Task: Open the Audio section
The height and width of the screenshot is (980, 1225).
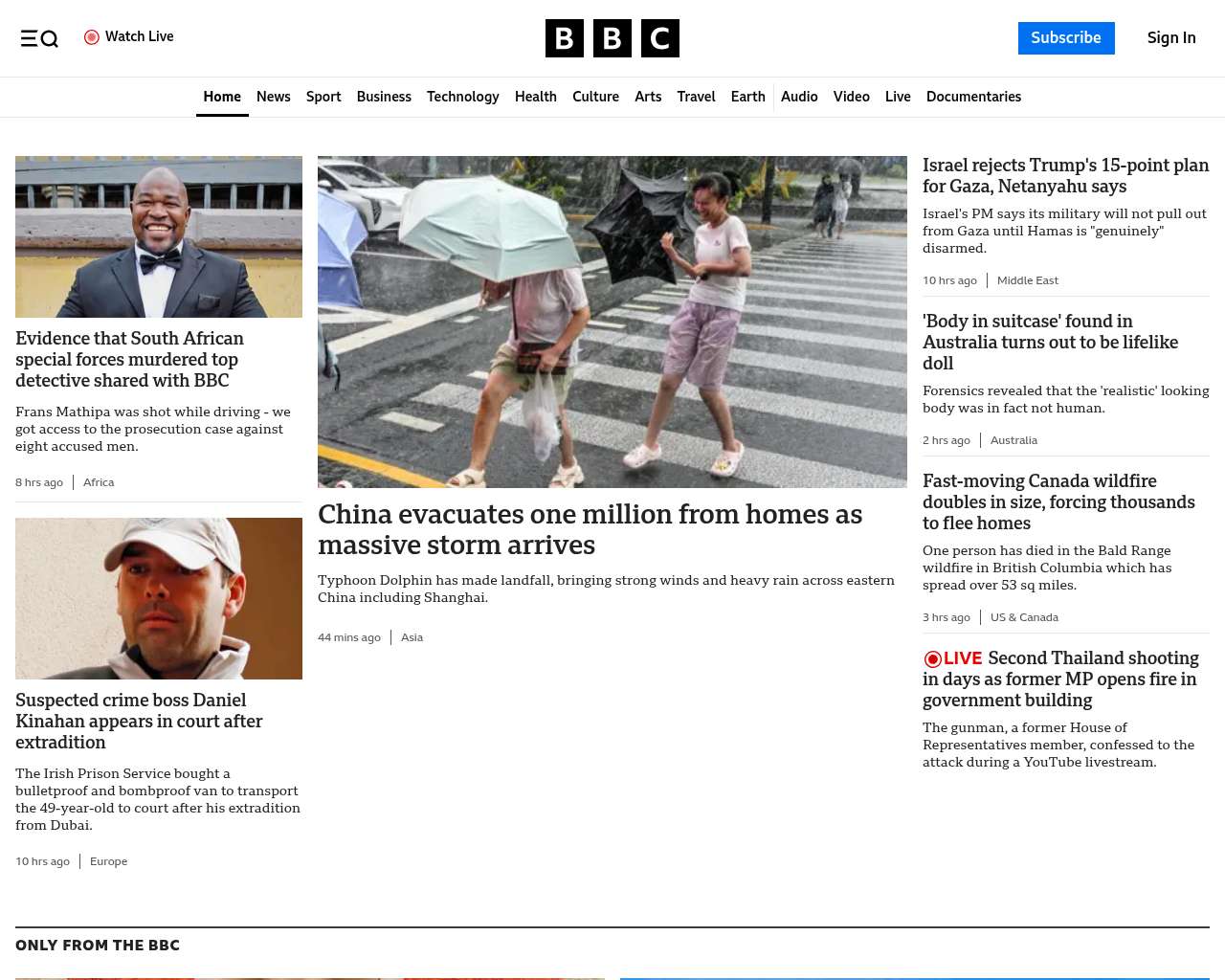Action: click(x=799, y=97)
